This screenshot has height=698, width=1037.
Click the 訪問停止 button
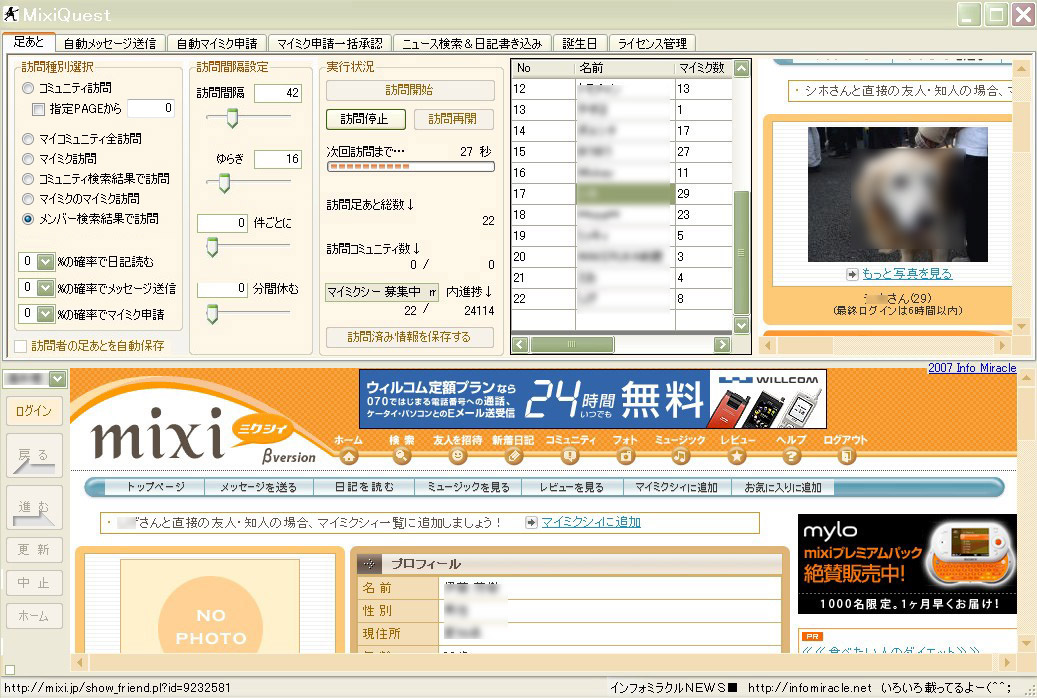point(366,119)
